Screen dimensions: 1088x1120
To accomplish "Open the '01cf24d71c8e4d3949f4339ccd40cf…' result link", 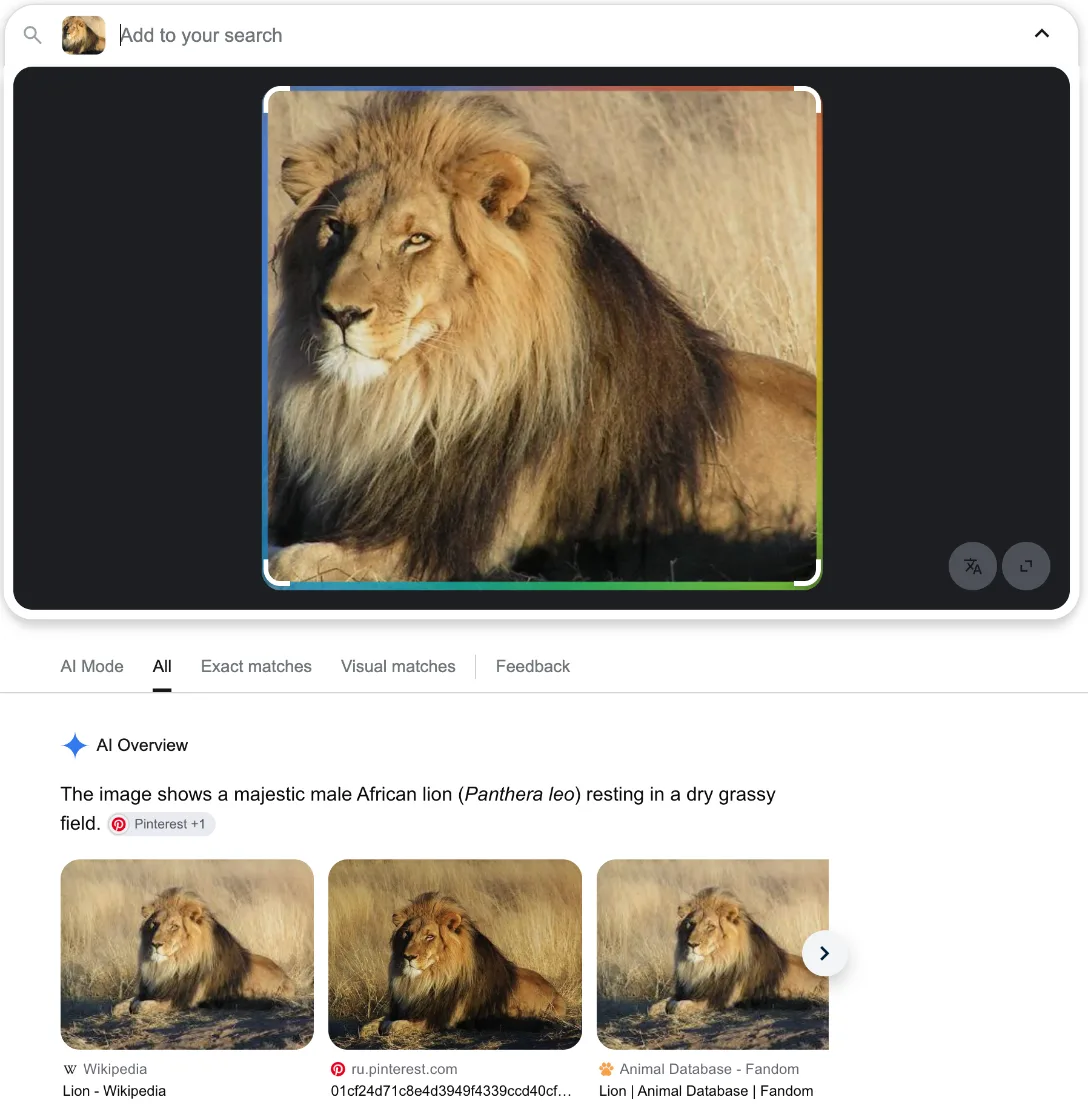I will pos(451,1091).
